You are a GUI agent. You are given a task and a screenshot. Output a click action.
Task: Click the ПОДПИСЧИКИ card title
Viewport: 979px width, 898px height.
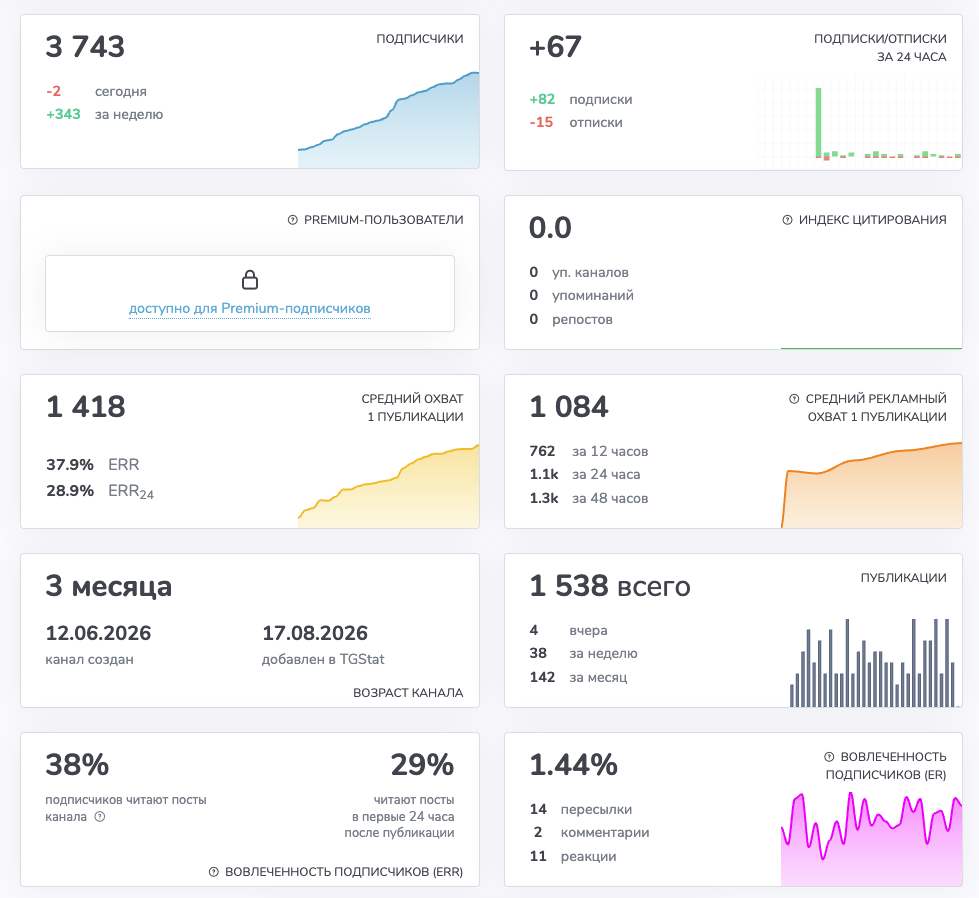(x=420, y=39)
